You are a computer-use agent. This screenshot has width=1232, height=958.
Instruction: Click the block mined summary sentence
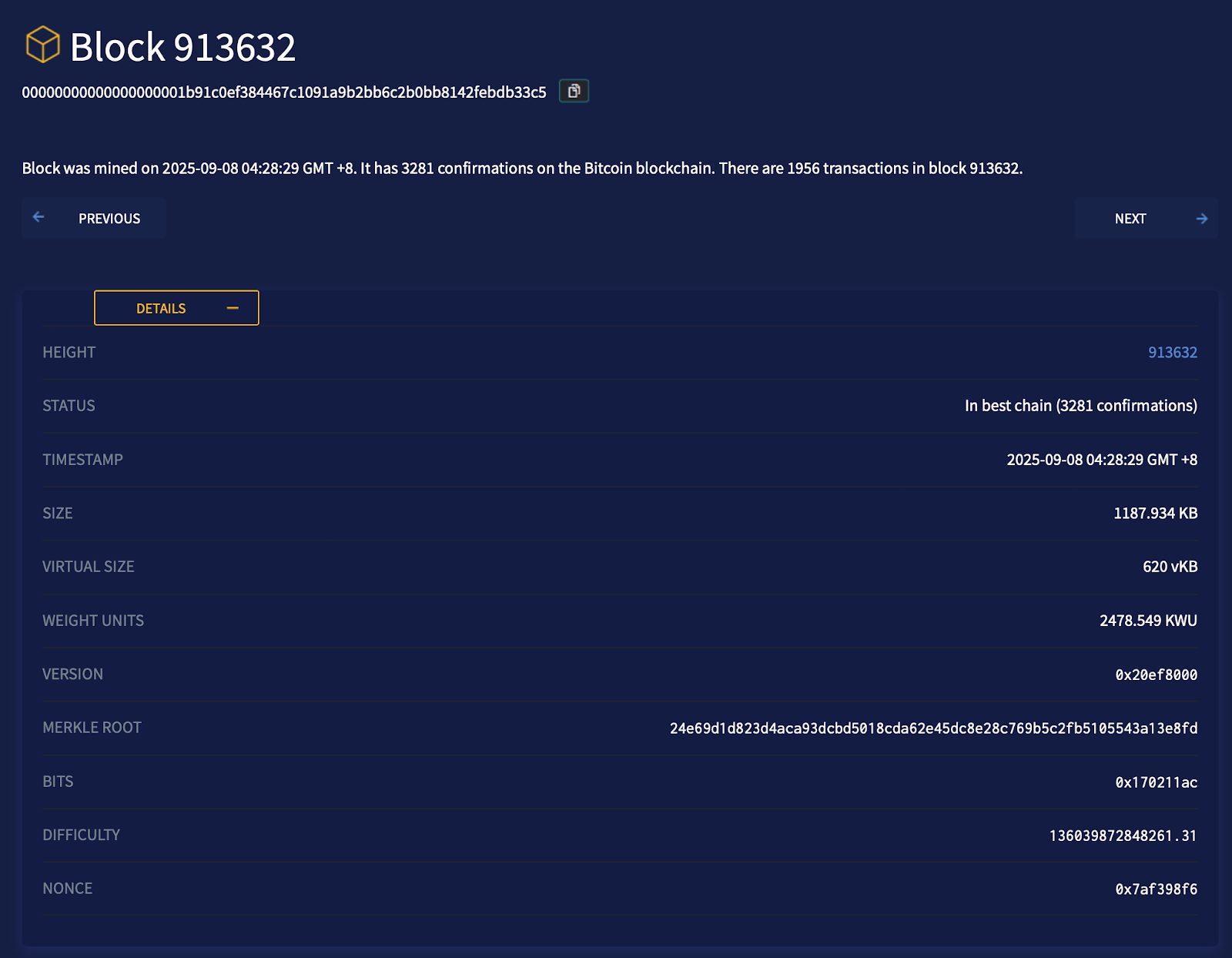[x=522, y=169]
